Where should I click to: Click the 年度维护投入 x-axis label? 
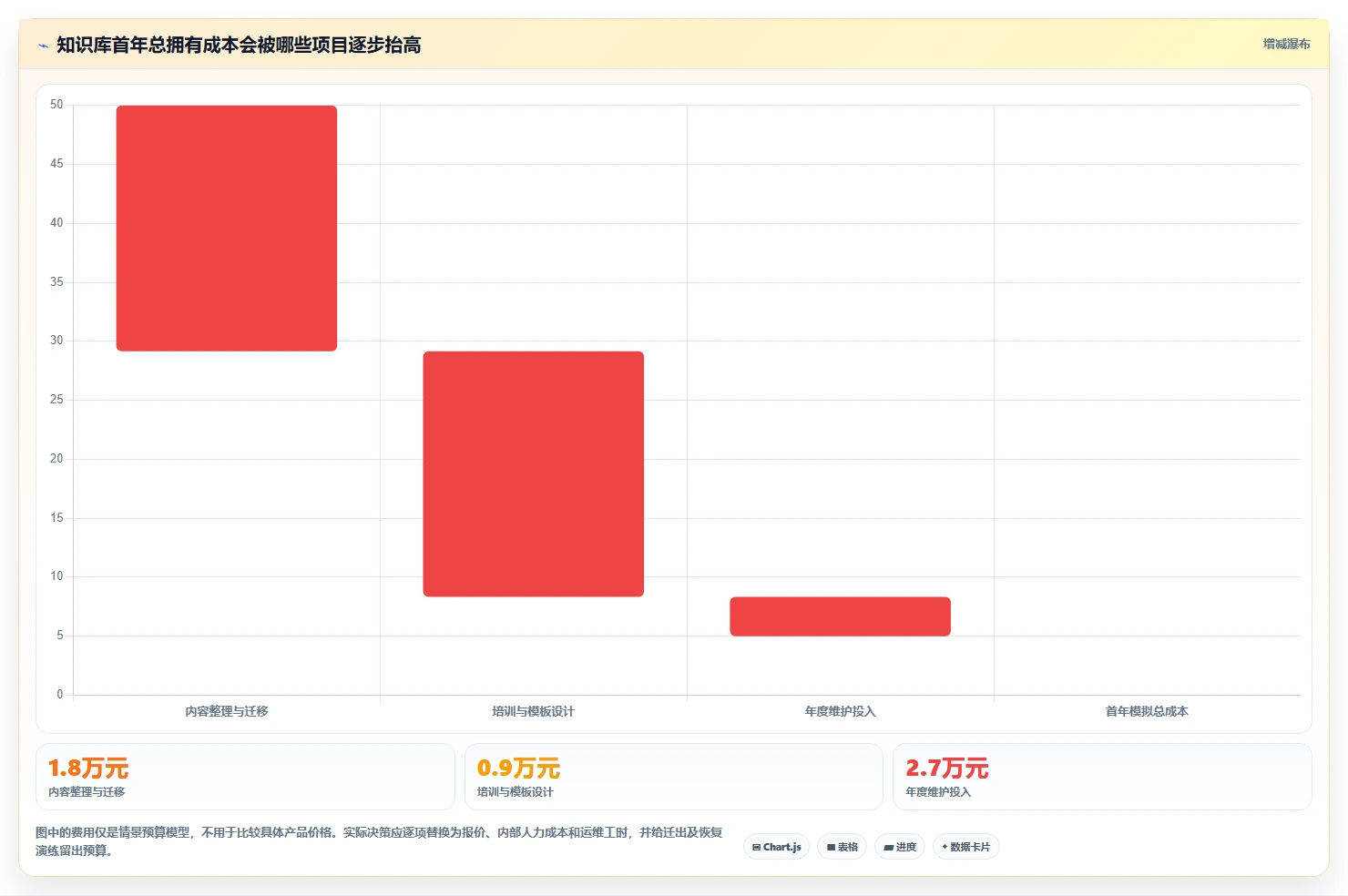840,711
